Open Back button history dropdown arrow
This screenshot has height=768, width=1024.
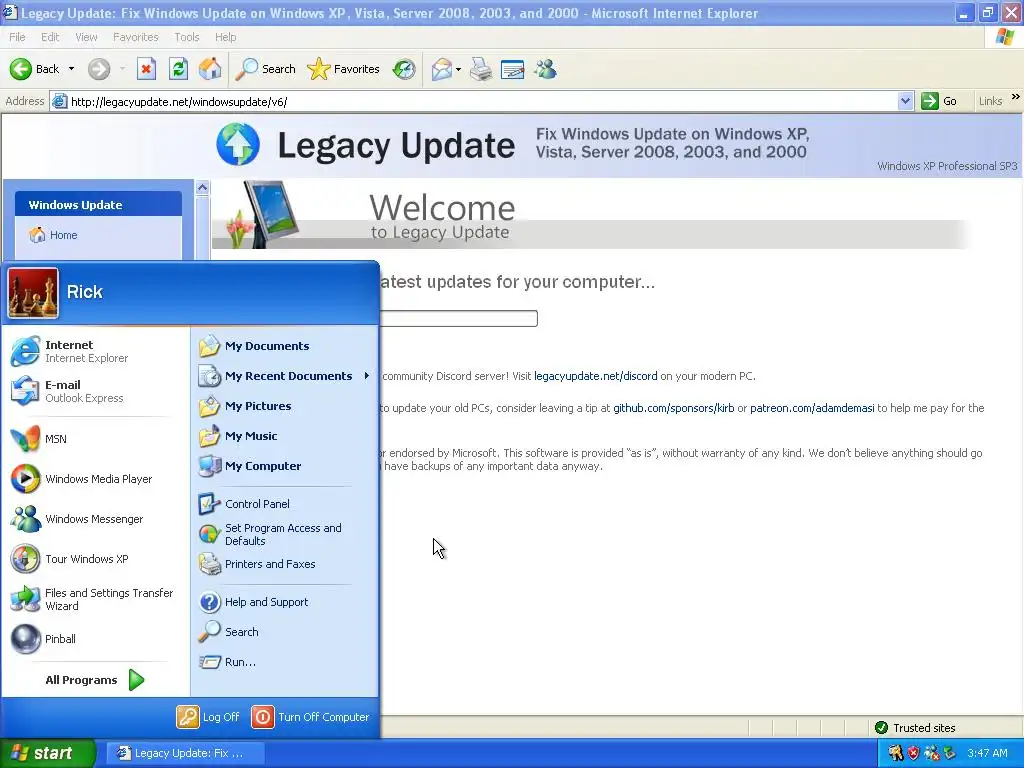(x=71, y=69)
